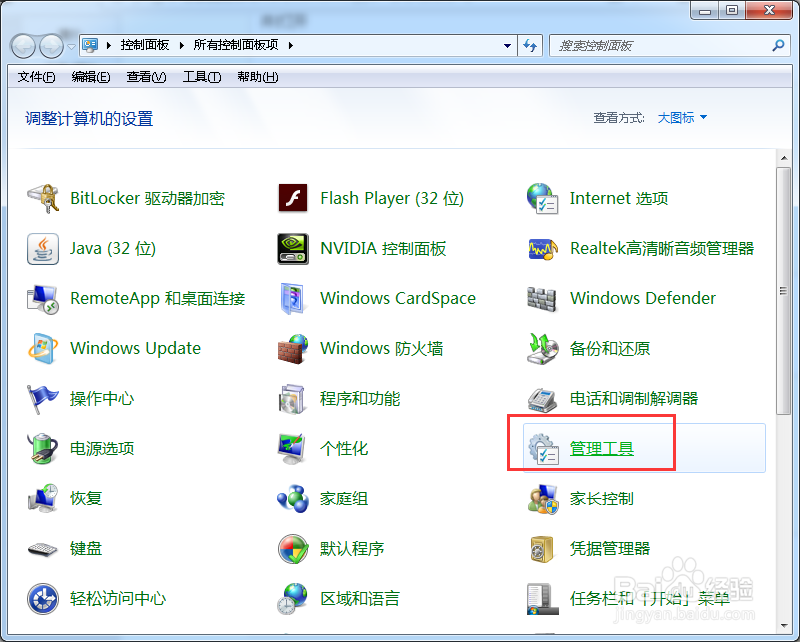The width and height of the screenshot is (800, 642).
Task: Open the 帮助(H) menu
Action: [x=258, y=77]
